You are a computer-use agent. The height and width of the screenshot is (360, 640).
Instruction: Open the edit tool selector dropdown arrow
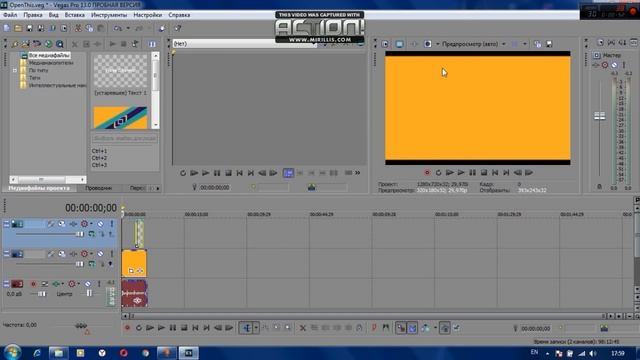[x=256, y=328]
